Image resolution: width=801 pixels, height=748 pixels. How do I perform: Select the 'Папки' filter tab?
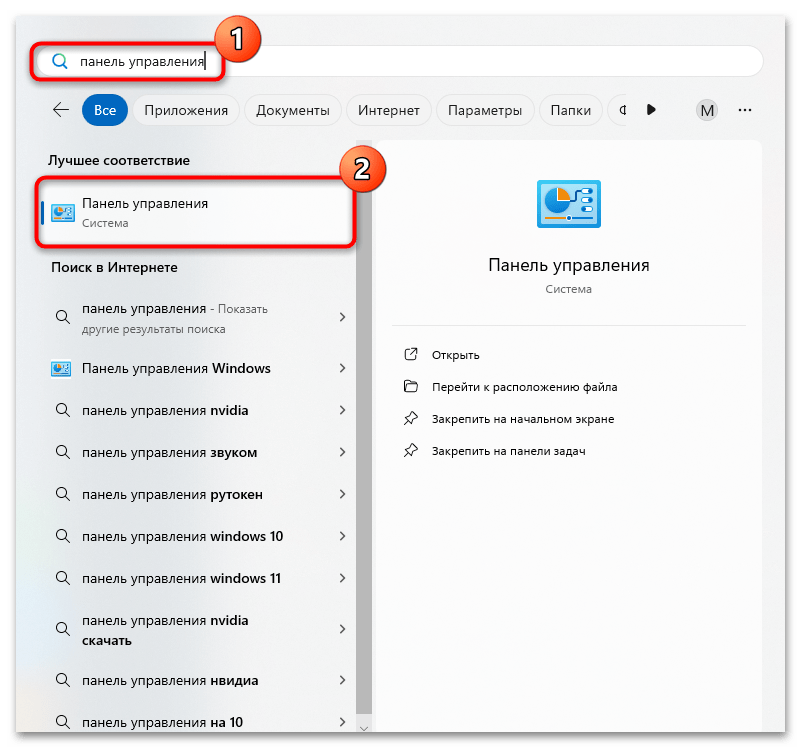(x=571, y=110)
